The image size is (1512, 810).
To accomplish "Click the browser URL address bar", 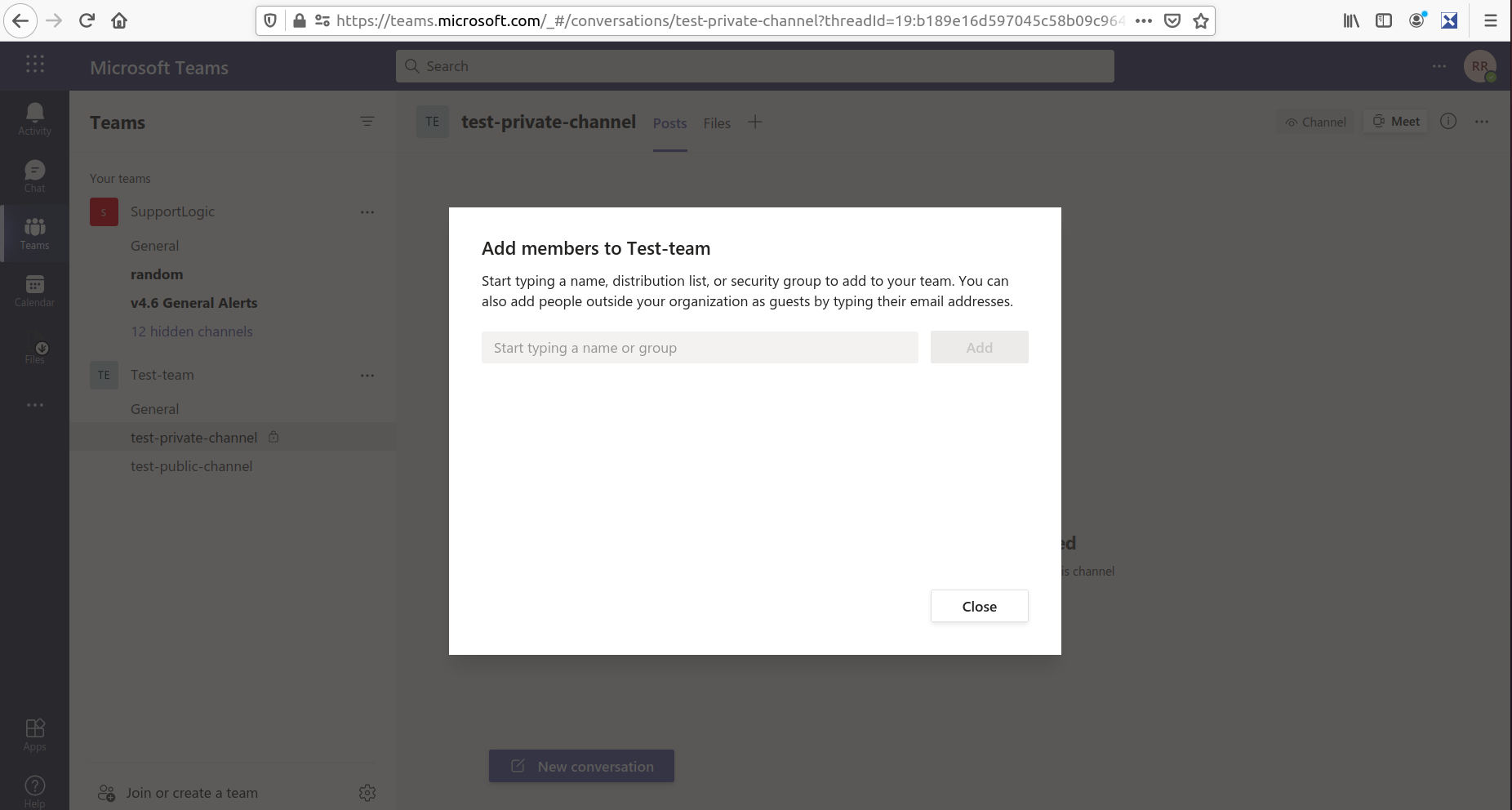I will [x=730, y=21].
